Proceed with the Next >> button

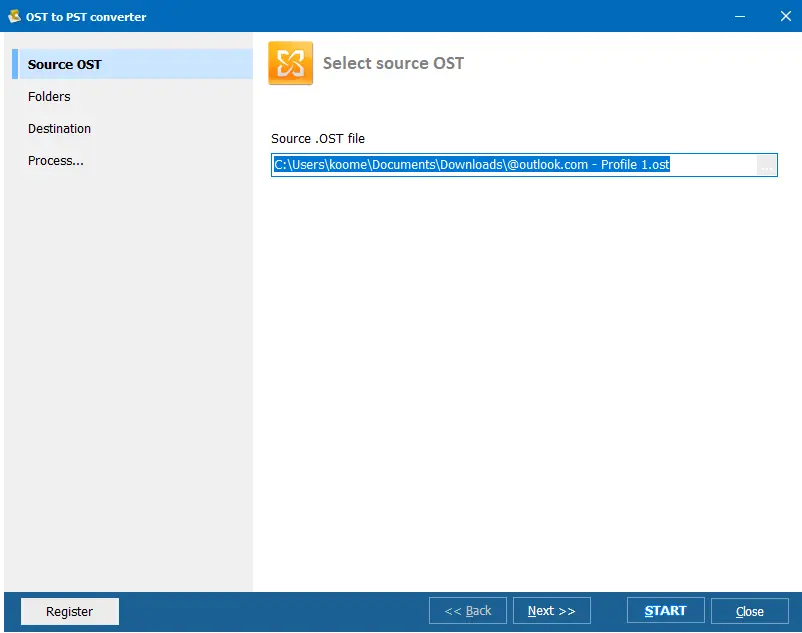tap(551, 611)
